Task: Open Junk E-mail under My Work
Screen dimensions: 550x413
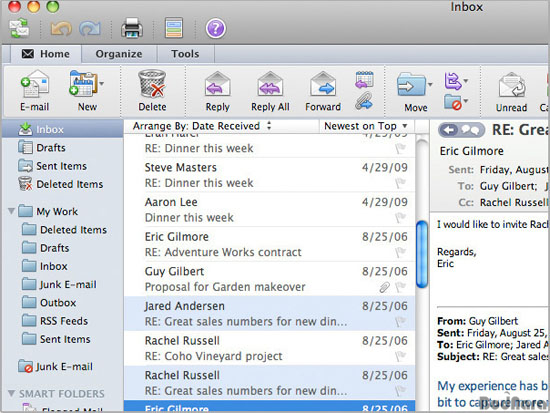Action: [x=59, y=284]
